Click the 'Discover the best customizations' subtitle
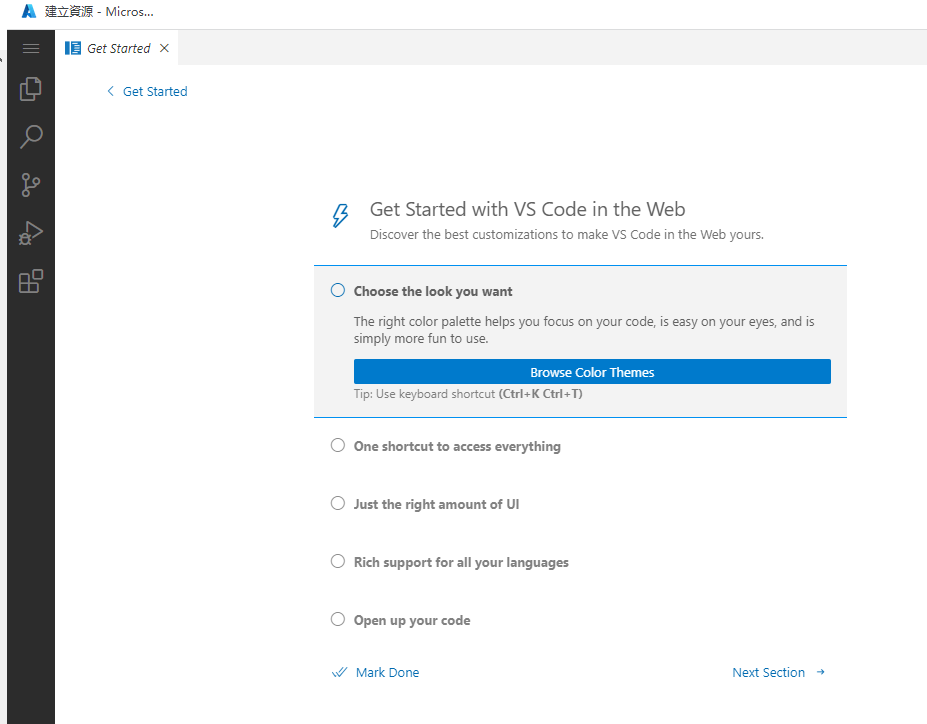The height and width of the screenshot is (724, 927). pos(566,235)
